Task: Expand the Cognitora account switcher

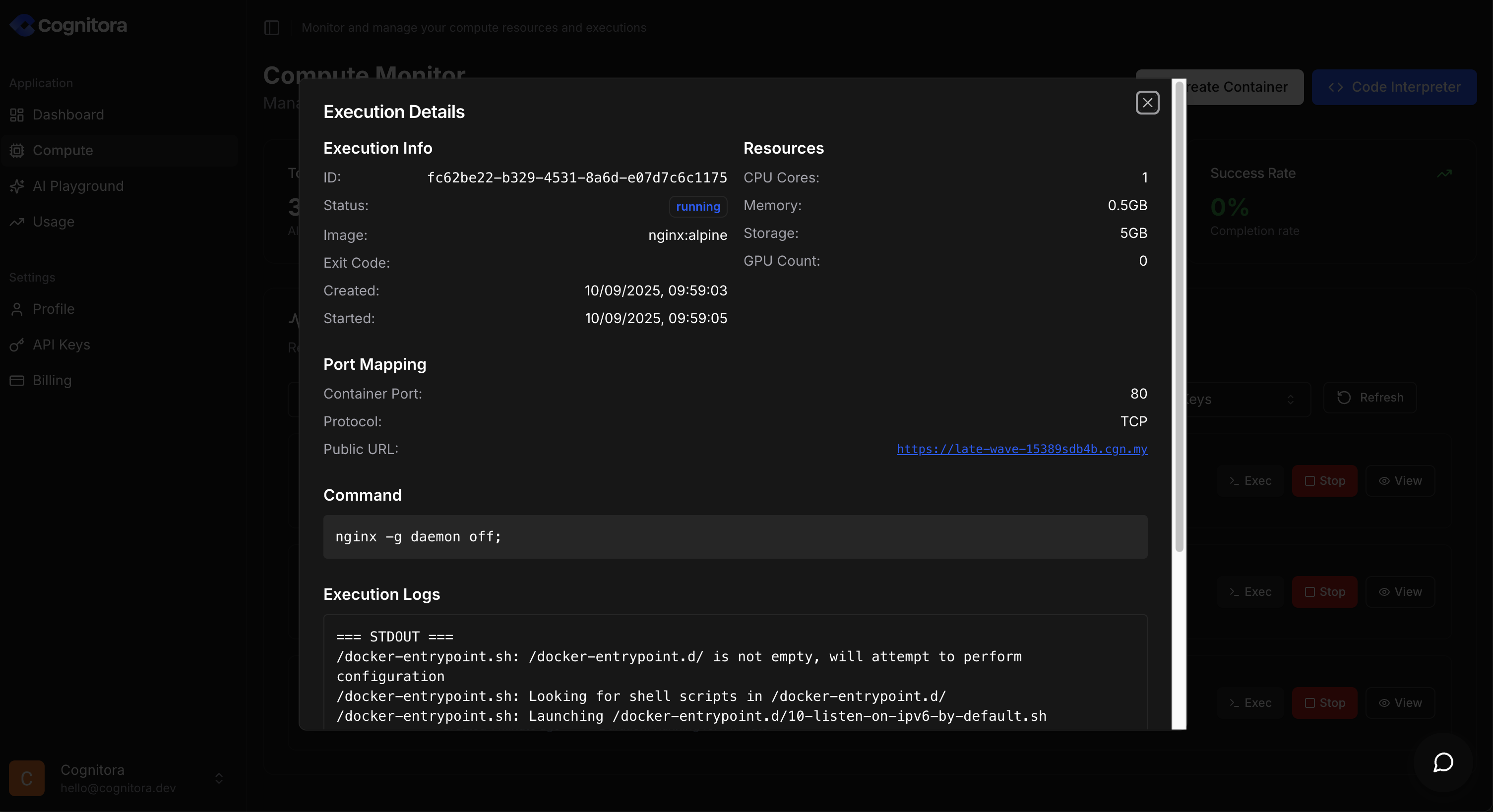Action: 219,778
